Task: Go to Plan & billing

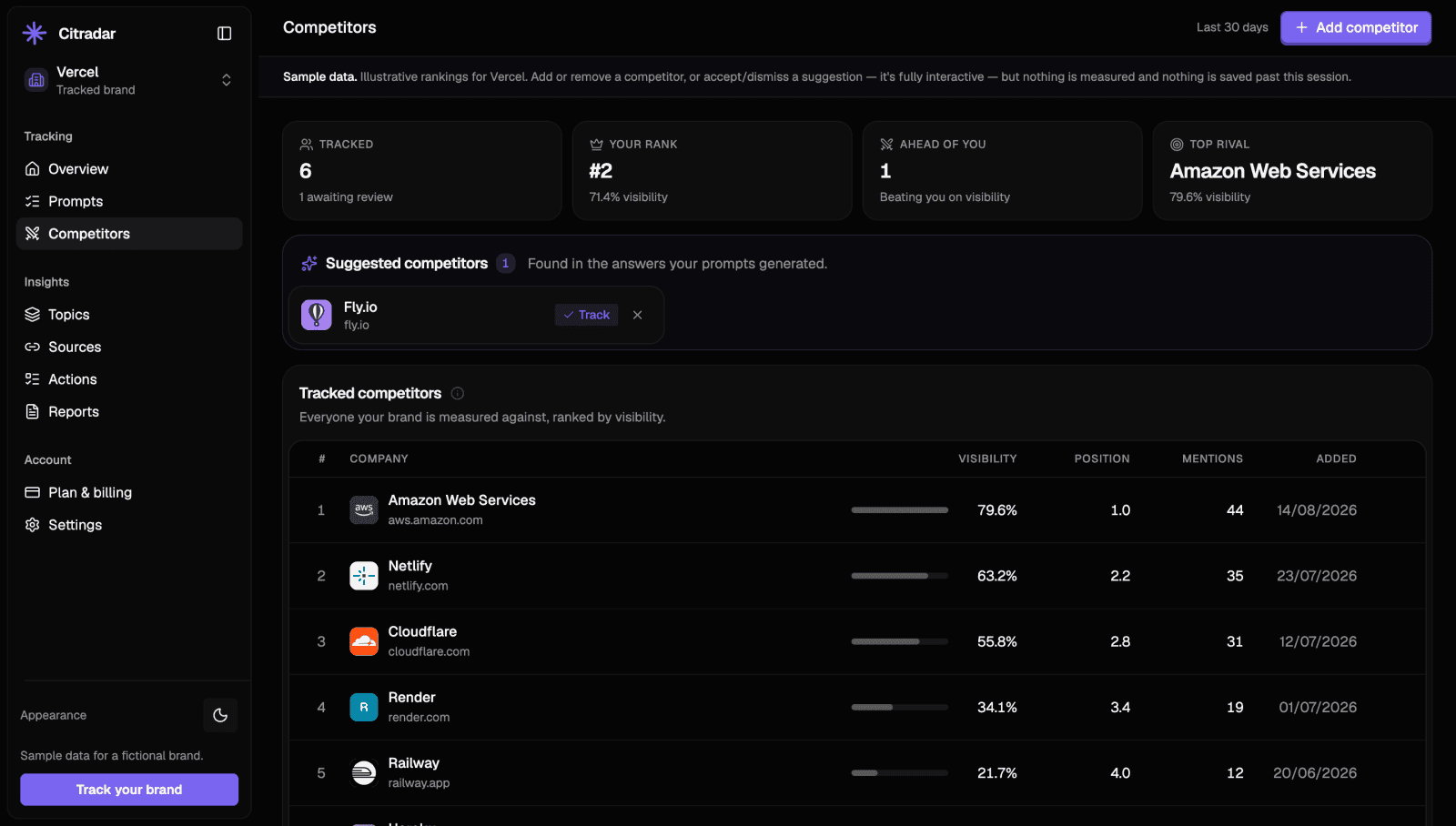Action: tap(129, 492)
